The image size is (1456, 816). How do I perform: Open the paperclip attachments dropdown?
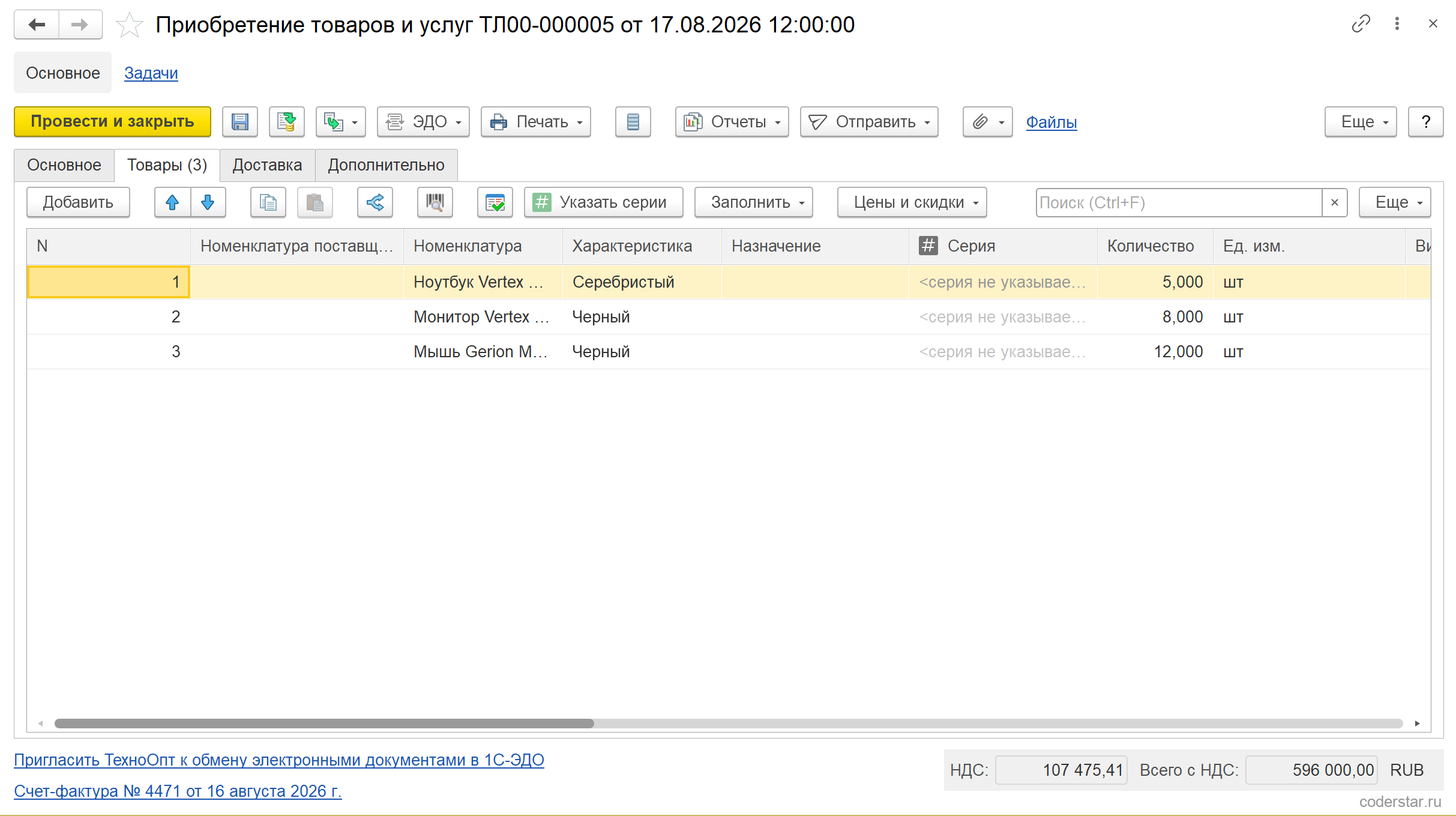[x=988, y=122]
